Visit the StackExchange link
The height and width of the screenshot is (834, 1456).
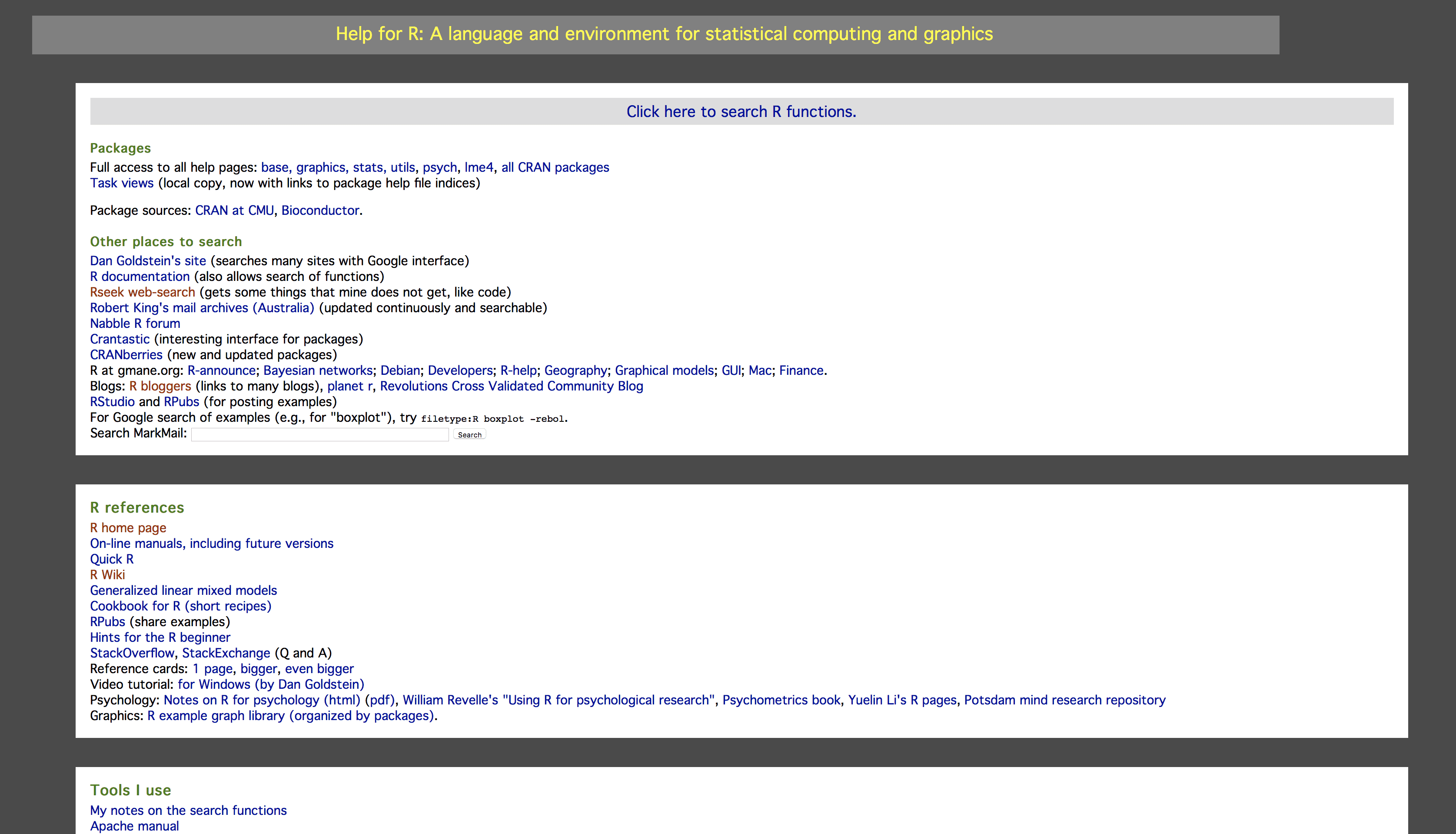coord(226,653)
